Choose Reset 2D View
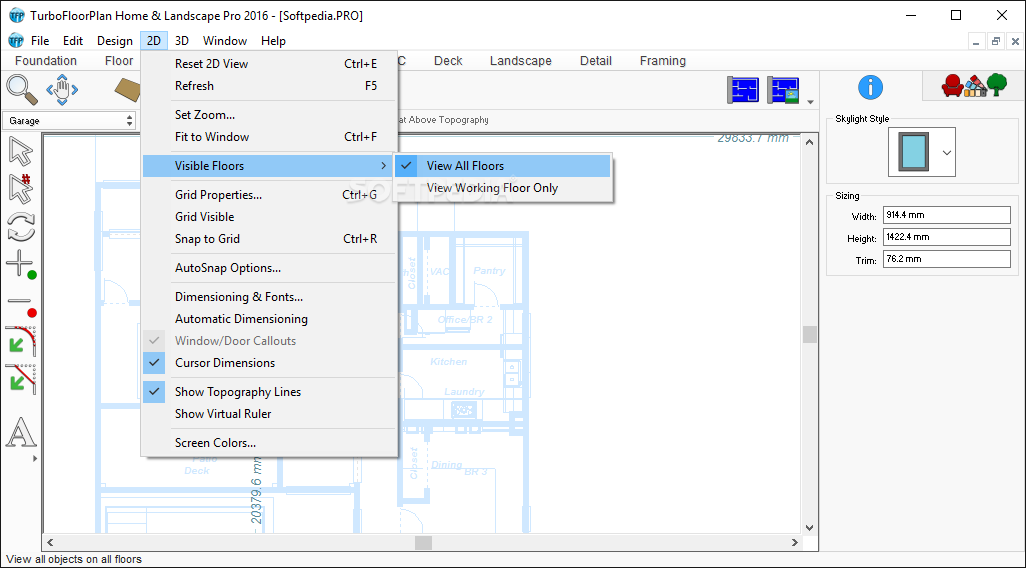The image size is (1026, 568). point(270,63)
